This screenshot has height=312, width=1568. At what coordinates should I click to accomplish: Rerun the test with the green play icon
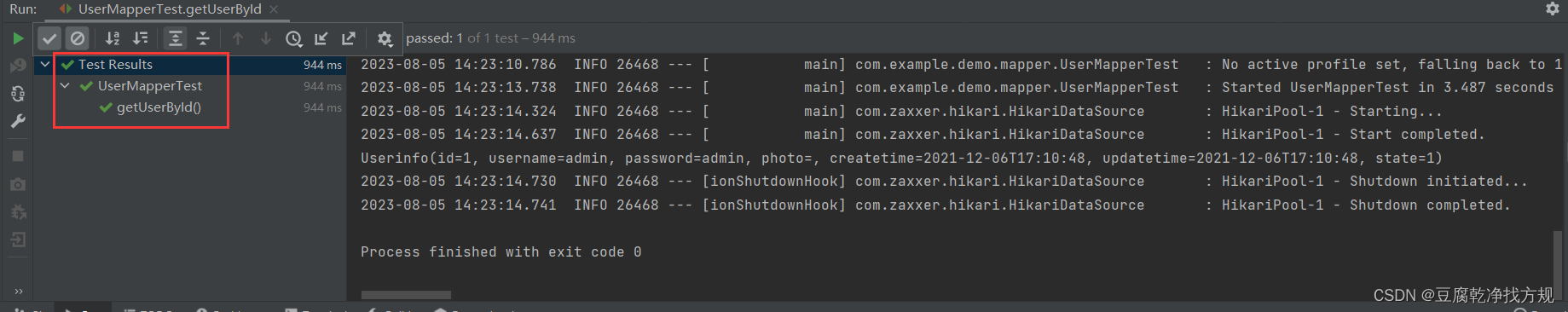(18, 38)
